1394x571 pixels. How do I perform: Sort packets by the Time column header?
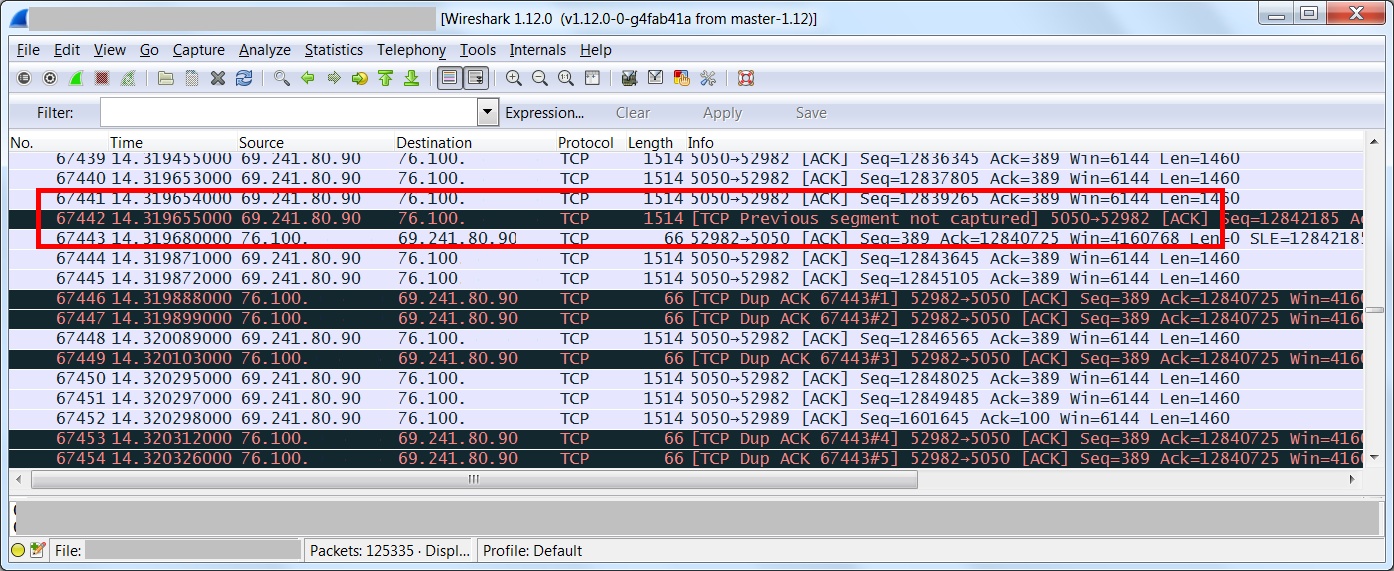127,143
